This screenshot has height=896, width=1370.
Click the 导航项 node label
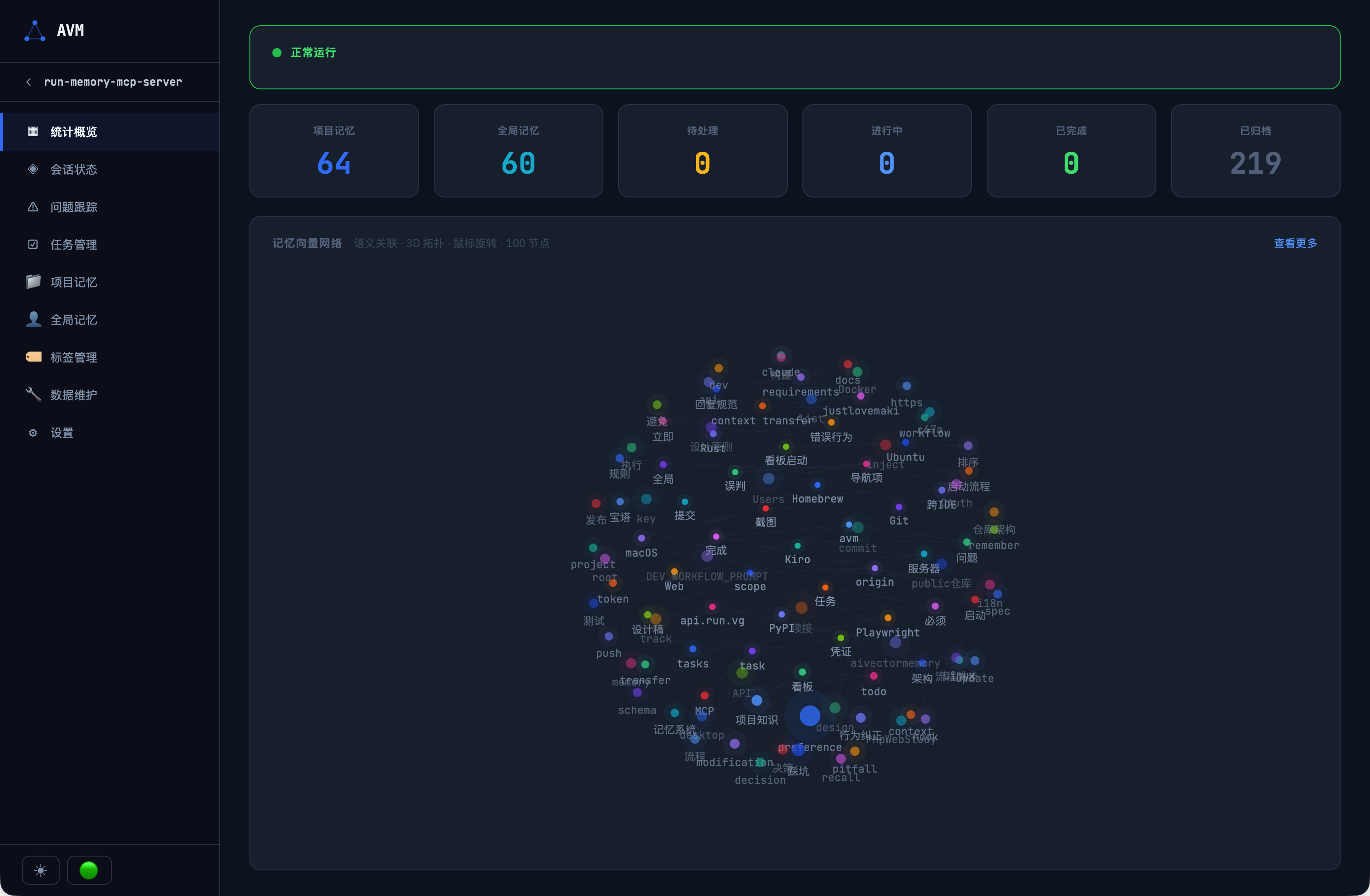click(866, 478)
